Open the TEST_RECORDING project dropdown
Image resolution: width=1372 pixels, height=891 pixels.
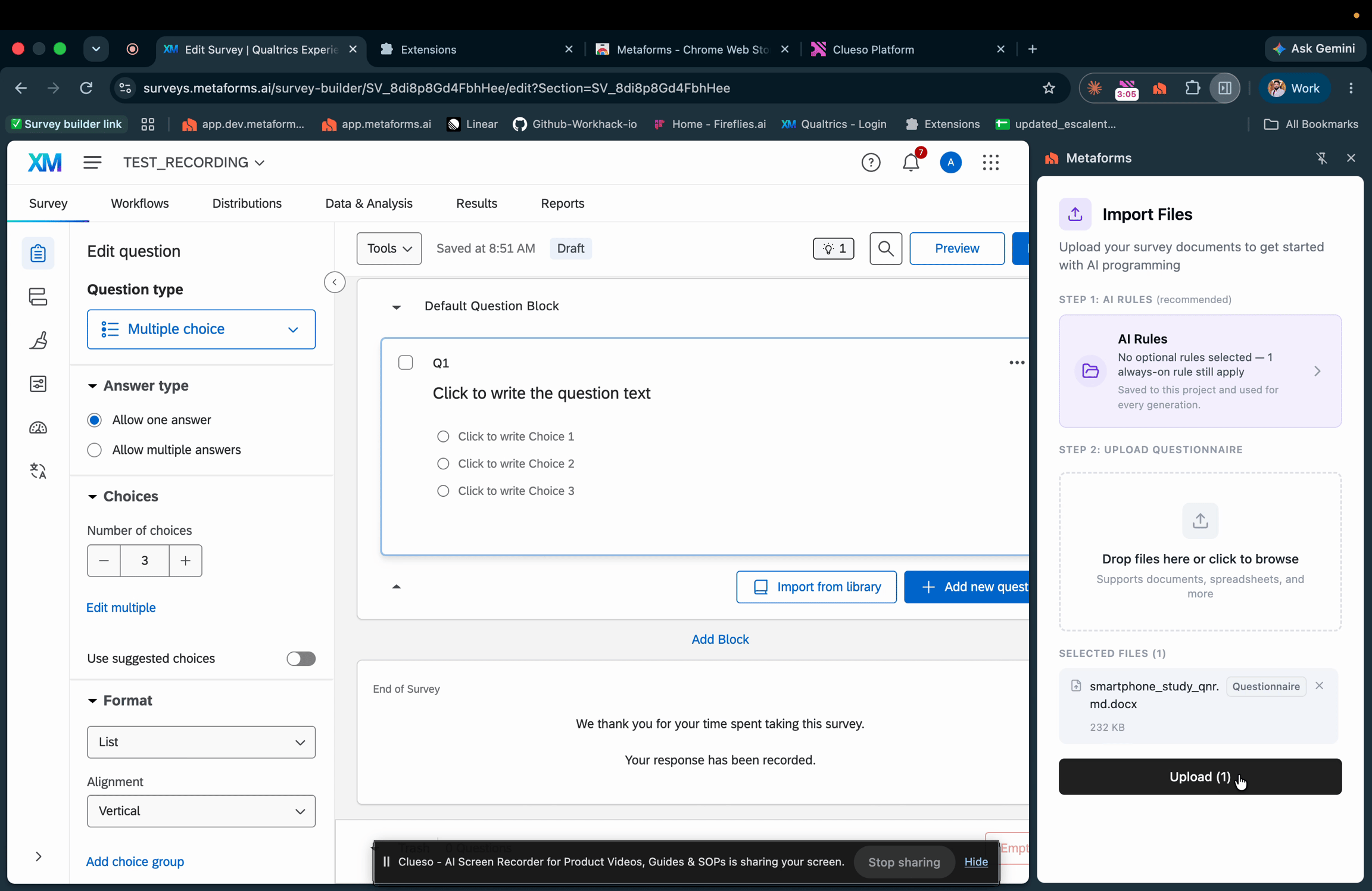(194, 163)
